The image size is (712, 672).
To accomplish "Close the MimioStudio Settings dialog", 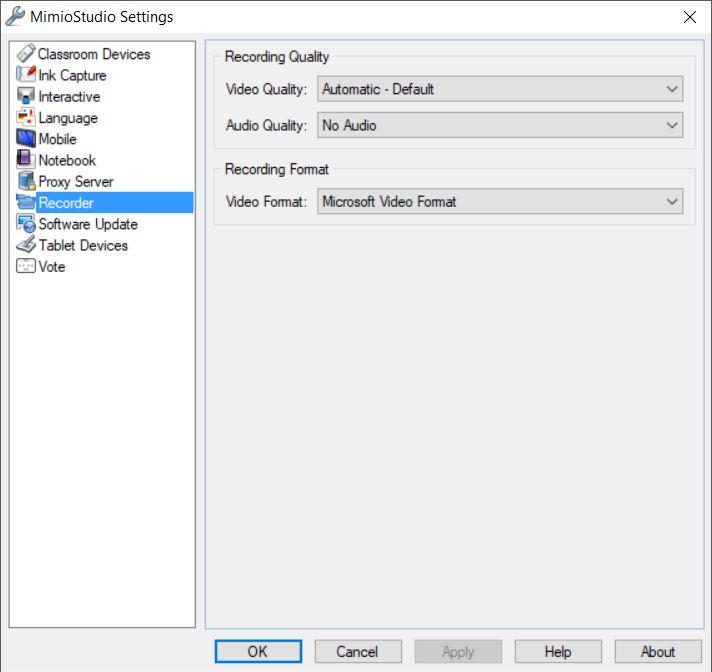I will tap(690, 17).
